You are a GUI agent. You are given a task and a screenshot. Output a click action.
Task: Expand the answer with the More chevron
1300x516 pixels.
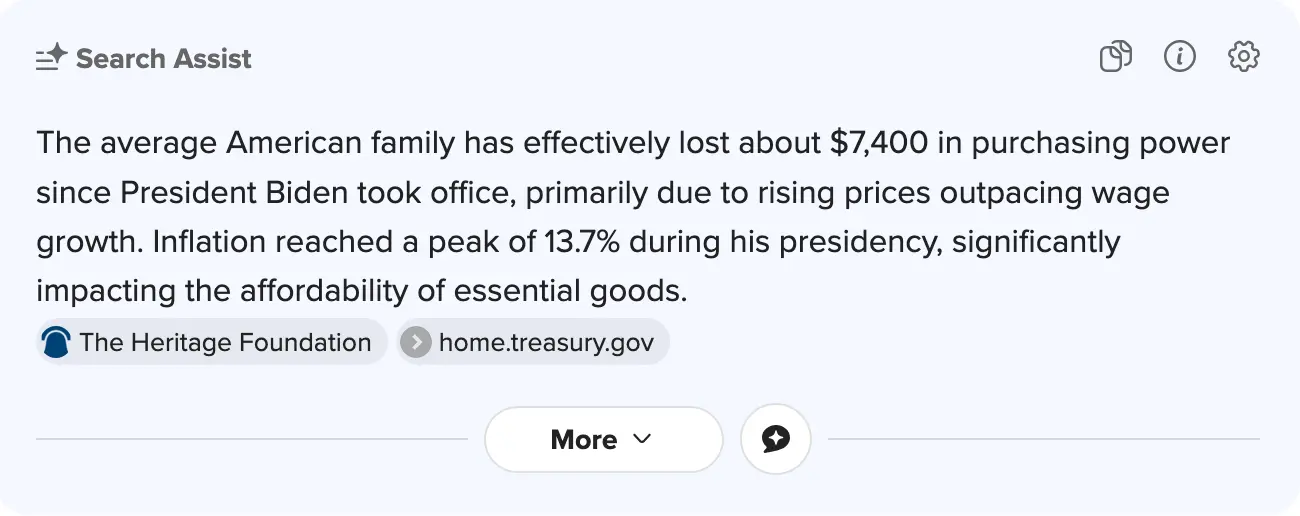642,439
